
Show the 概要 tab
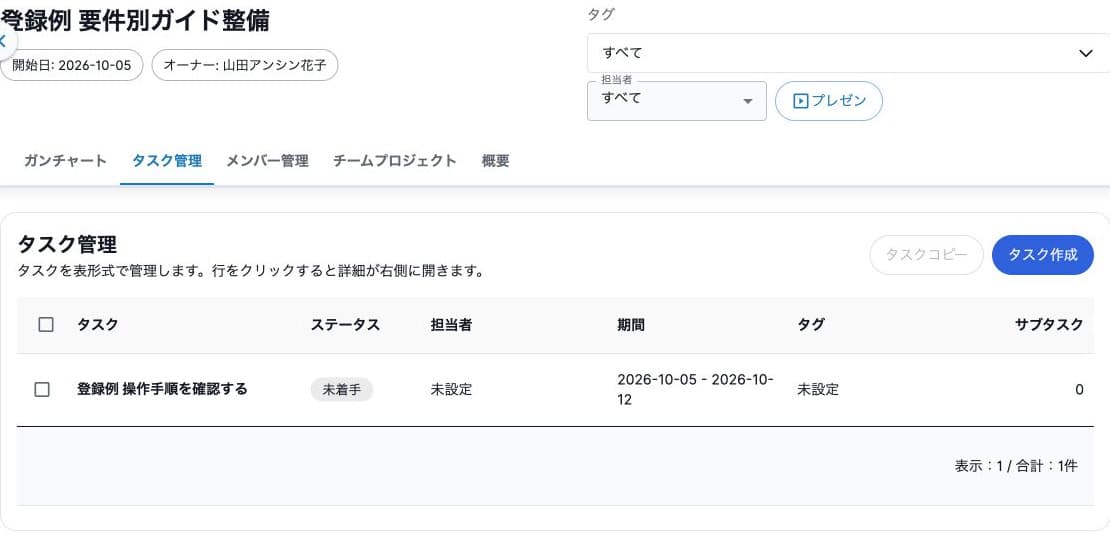point(496,161)
